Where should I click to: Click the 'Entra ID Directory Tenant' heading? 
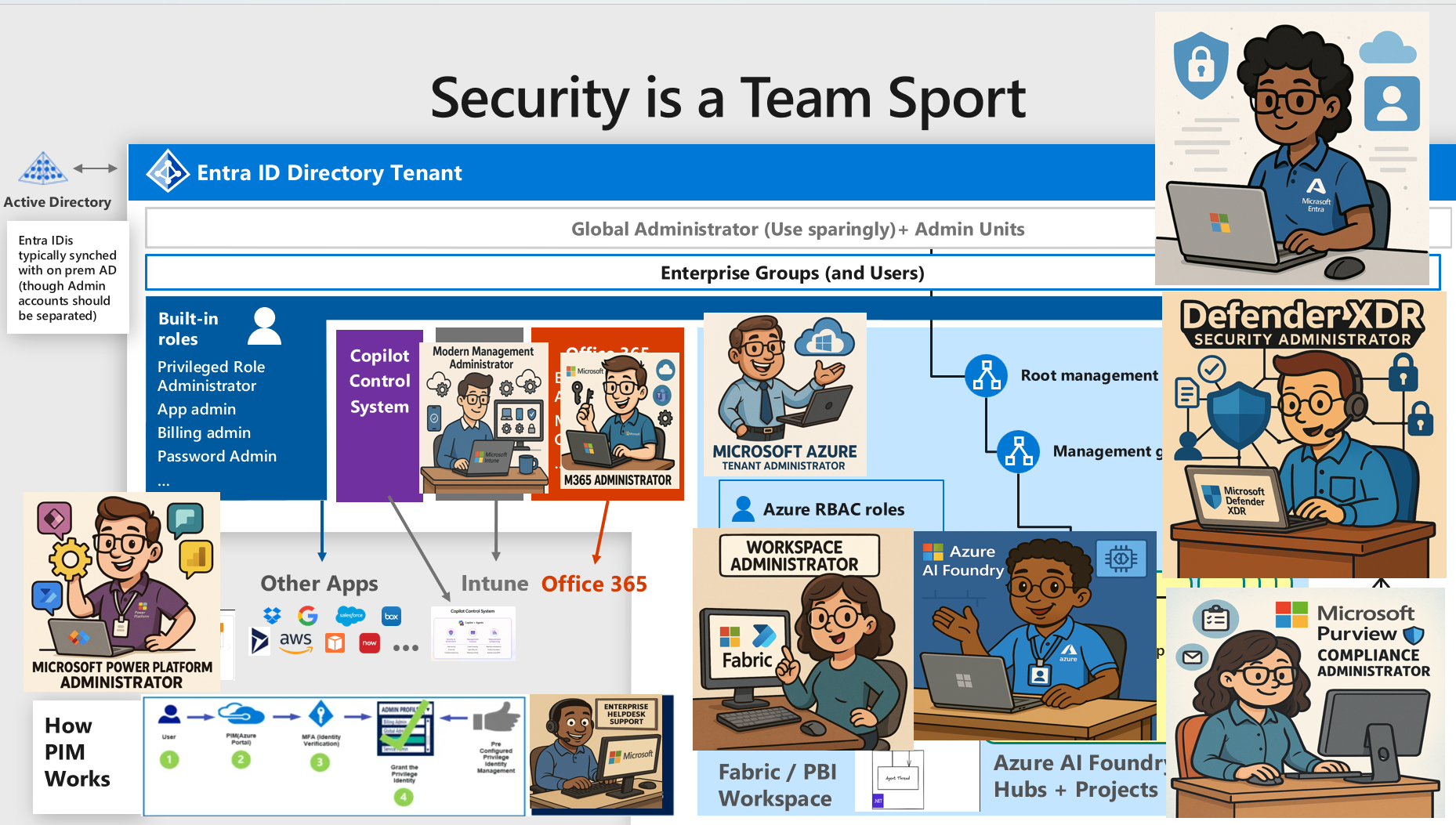(x=329, y=173)
